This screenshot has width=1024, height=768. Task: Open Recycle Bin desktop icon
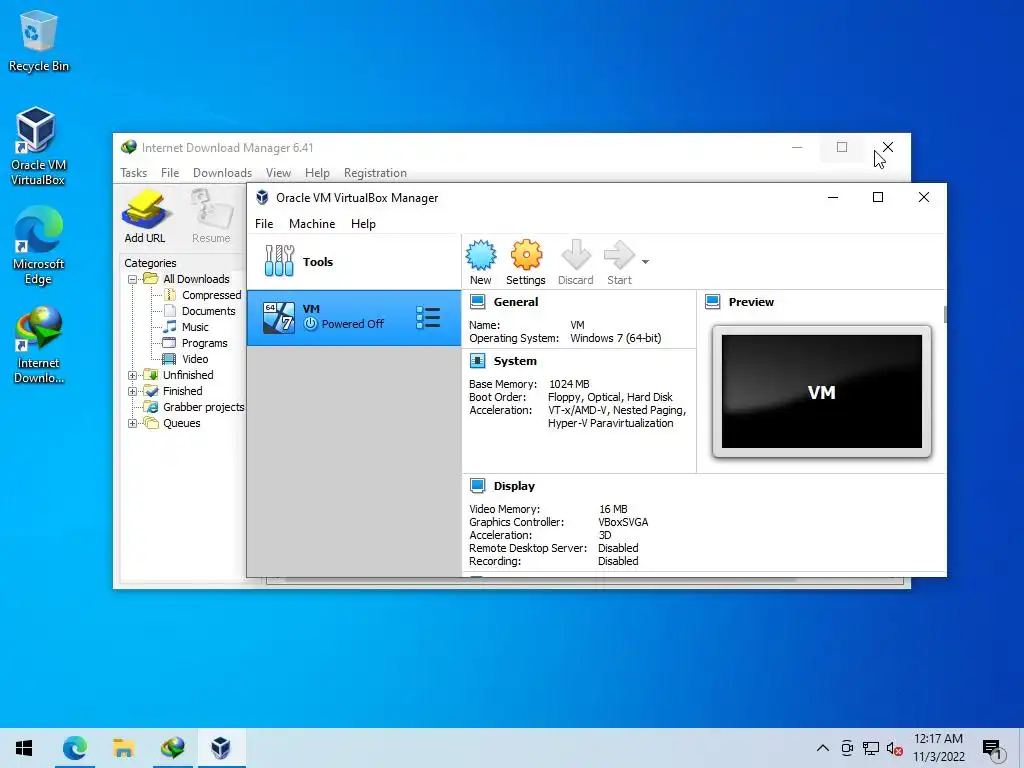tap(39, 40)
